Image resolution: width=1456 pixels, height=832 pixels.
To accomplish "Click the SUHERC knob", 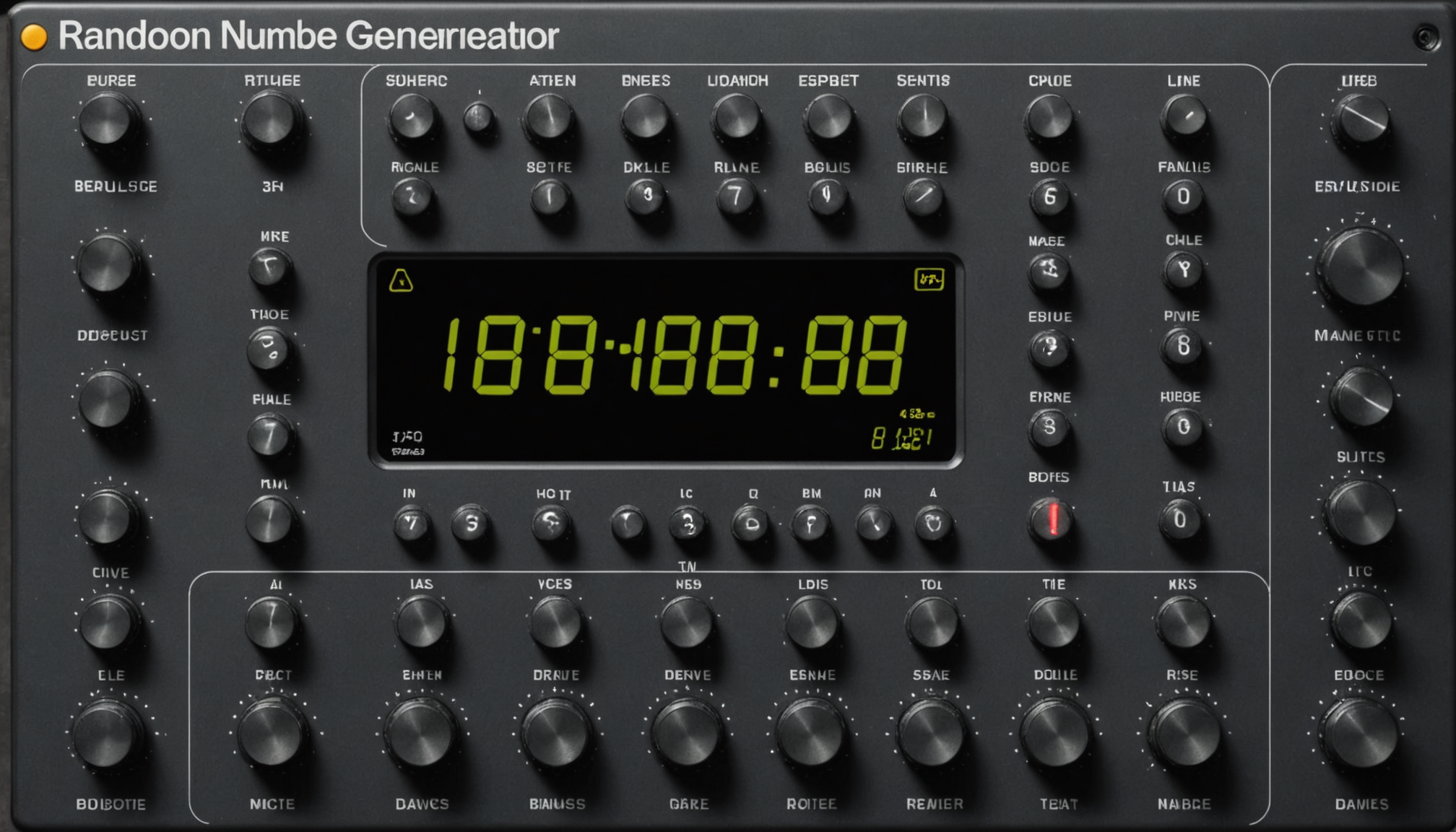I will pyautogui.click(x=412, y=118).
